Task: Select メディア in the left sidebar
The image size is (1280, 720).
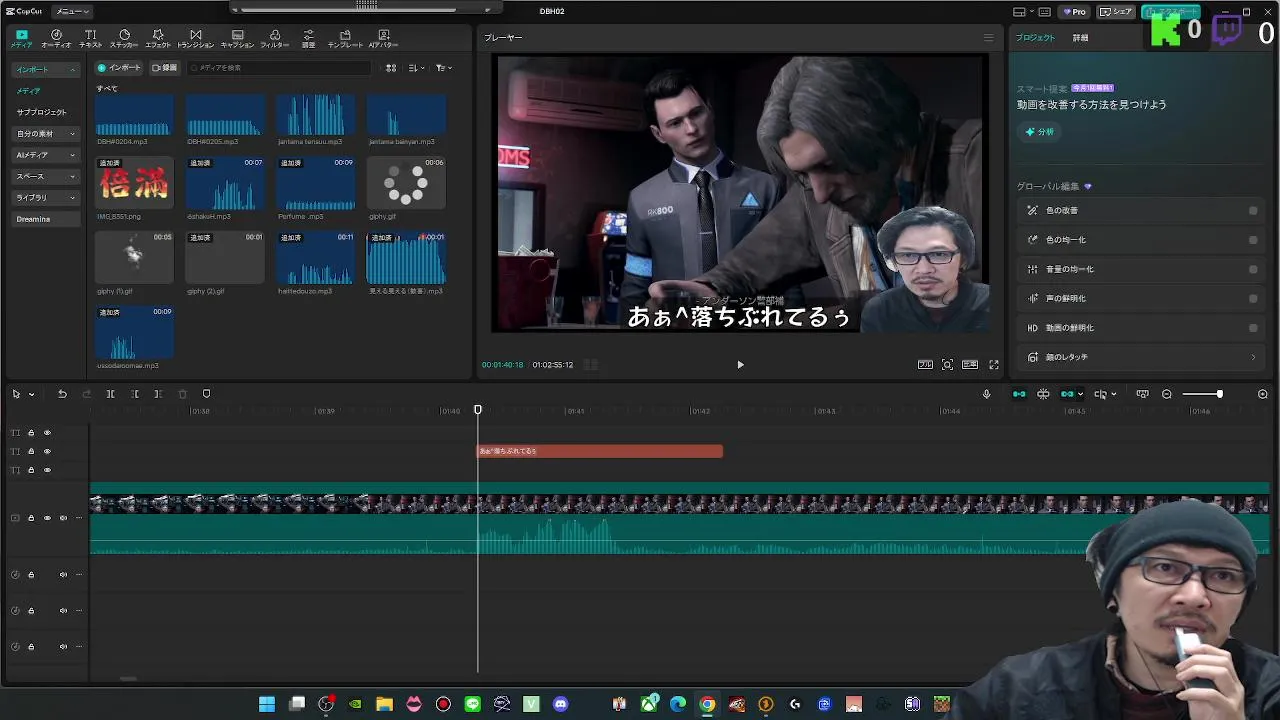Action: 29,91
